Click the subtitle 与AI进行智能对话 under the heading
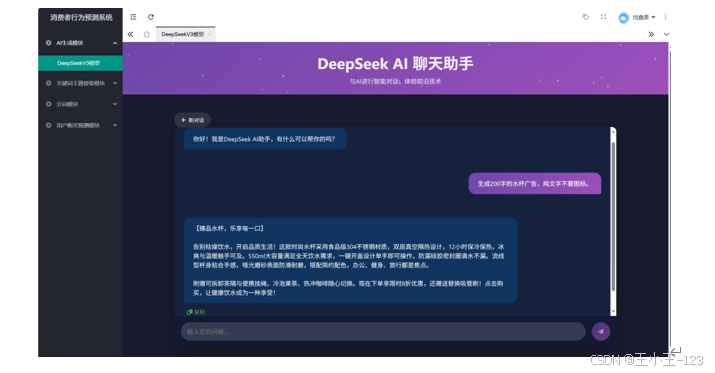Screen dimensions: 715x373 click(x=395, y=82)
